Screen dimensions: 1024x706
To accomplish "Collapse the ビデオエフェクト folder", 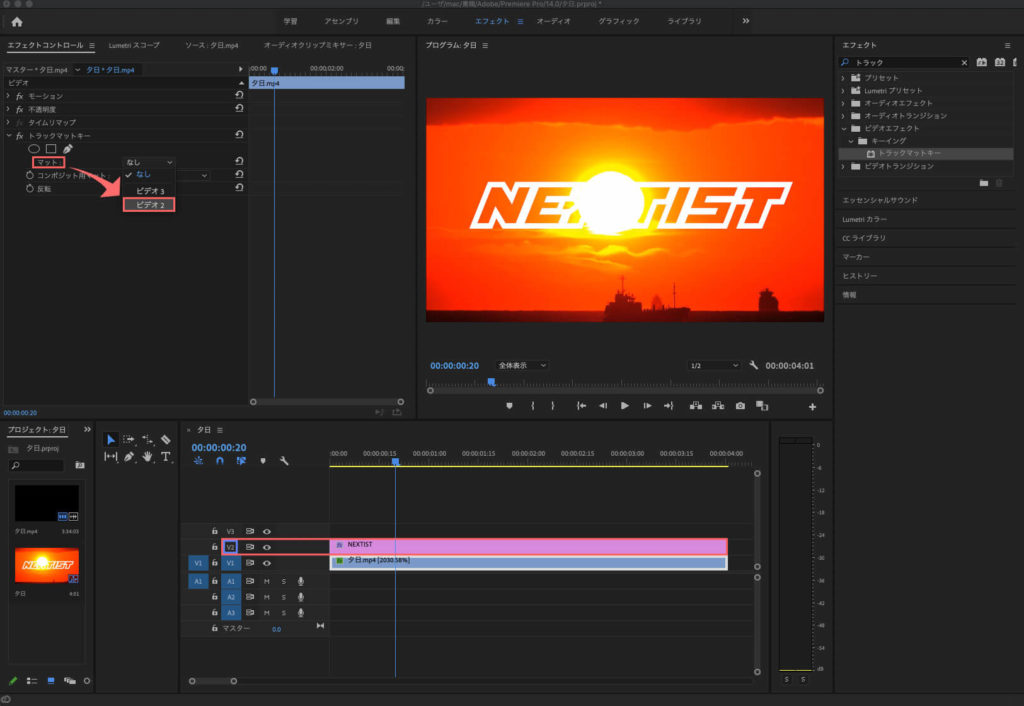I will click(844, 128).
